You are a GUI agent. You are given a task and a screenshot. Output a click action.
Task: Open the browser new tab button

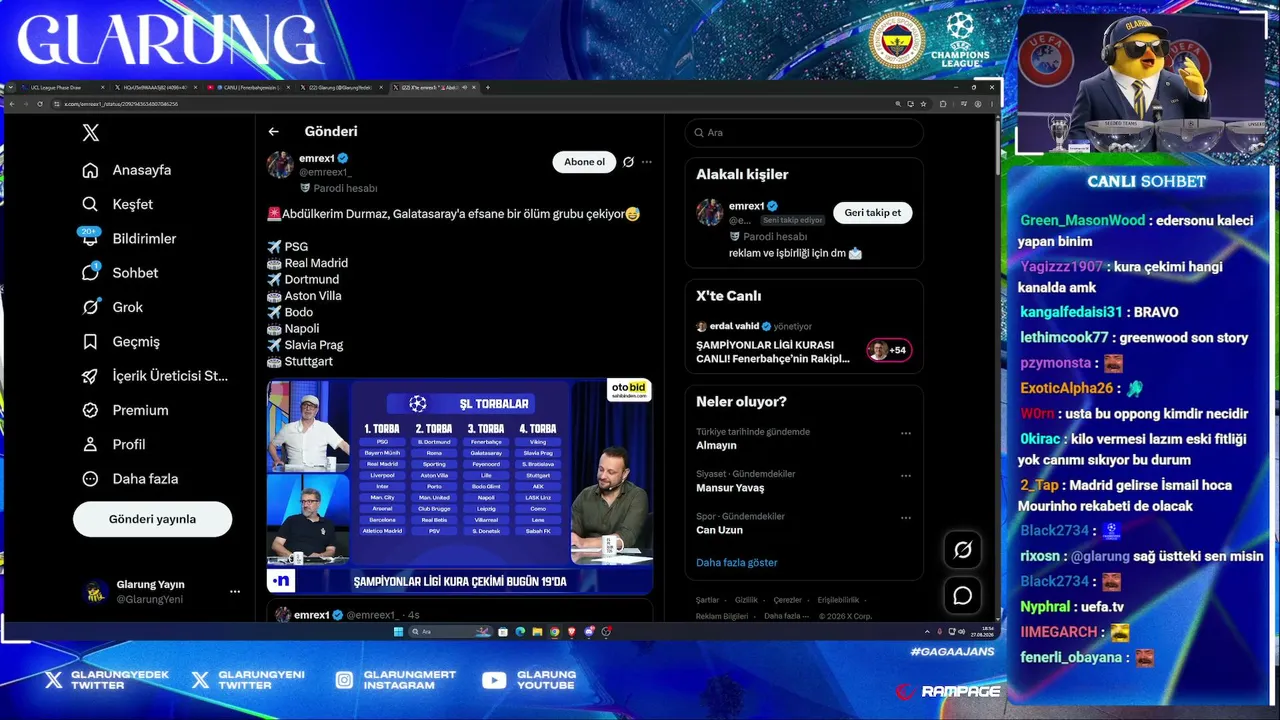click(488, 88)
